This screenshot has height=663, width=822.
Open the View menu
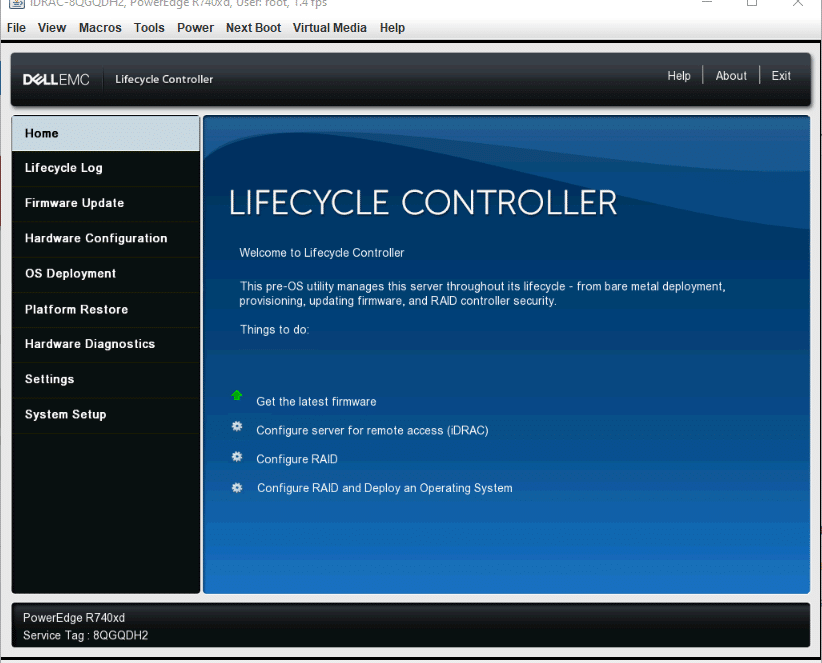(52, 28)
